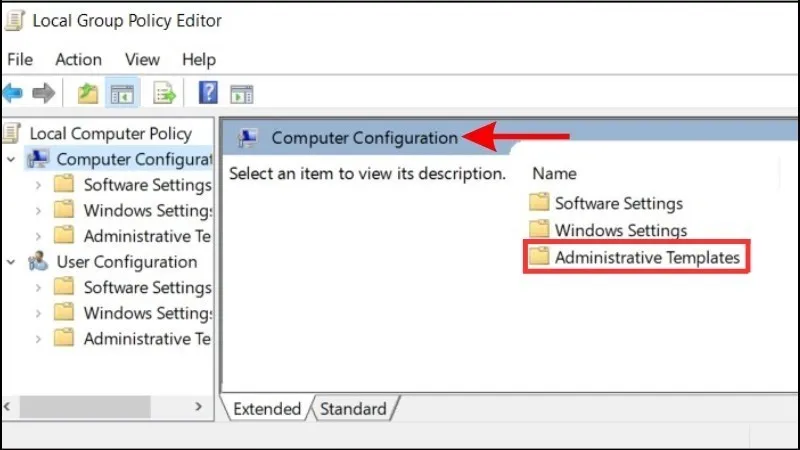This screenshot has width=800, height=450.
Task: Select Administrative Templates in the right pane list
Action: click(647, 257)
